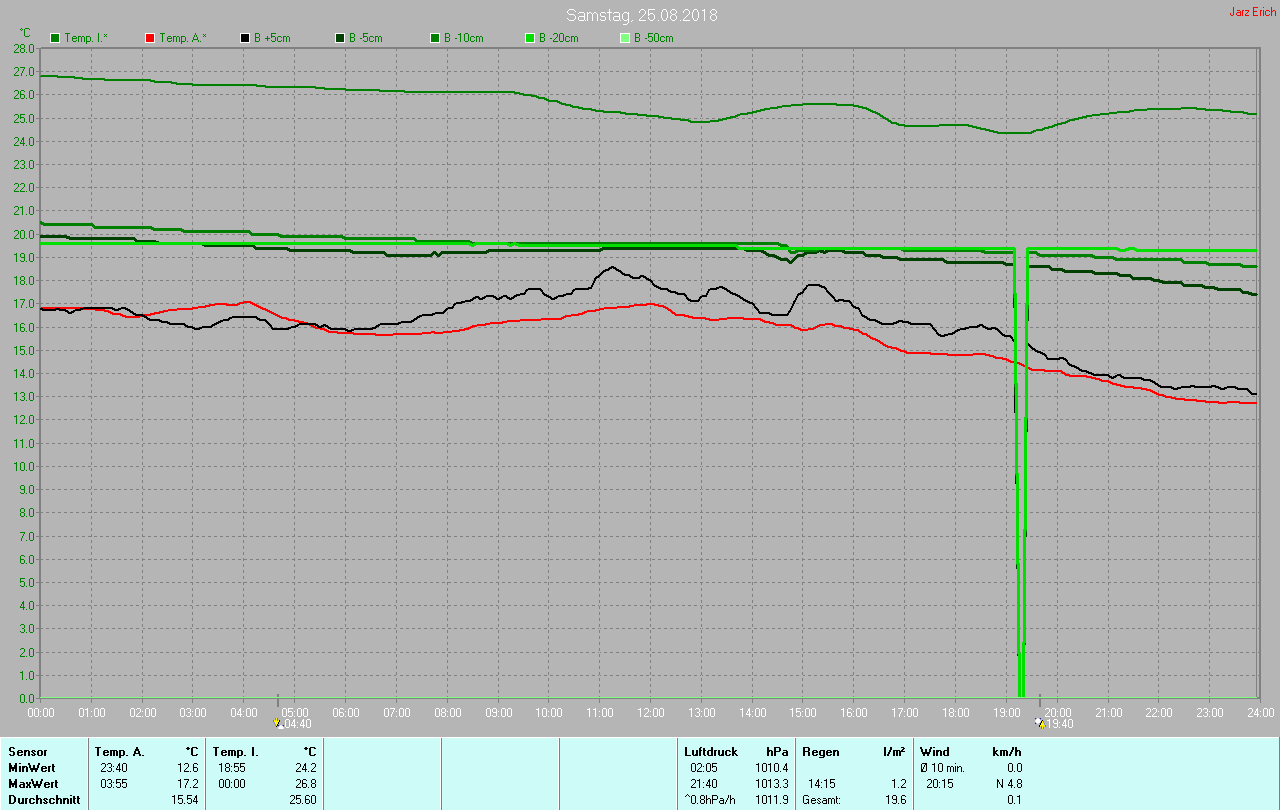Viewport: 1280px width, 810px height.
Task: Select the B -5cm legend label
Action: 365,38
